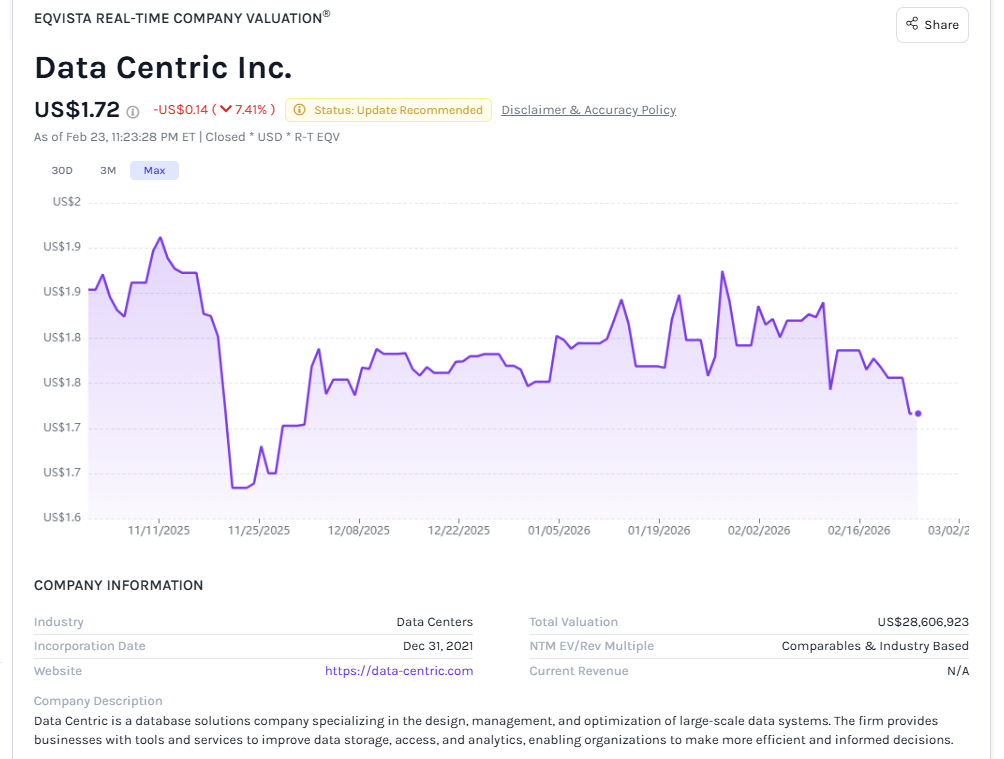Click the -US$0.14 price change text
The width and height of the screenshot is (1004, 759).
tap(180, 110)
